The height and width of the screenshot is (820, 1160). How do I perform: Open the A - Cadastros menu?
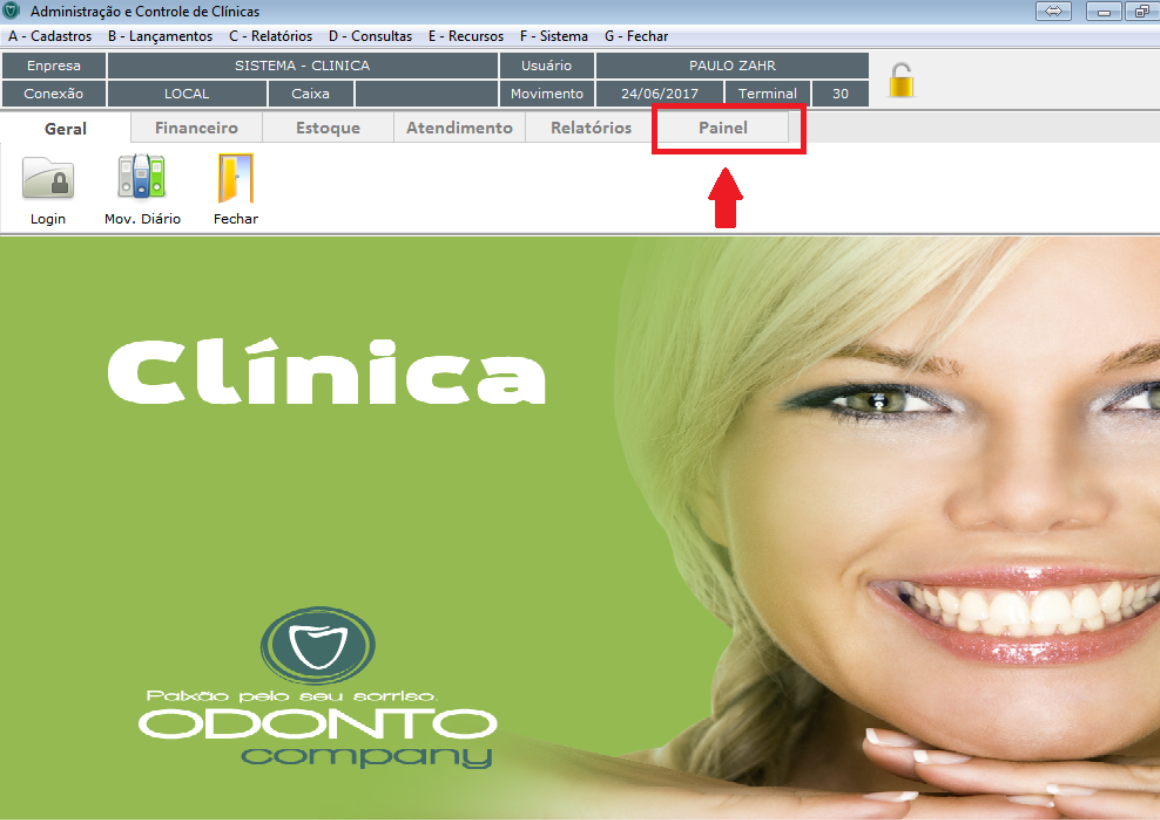50,36
